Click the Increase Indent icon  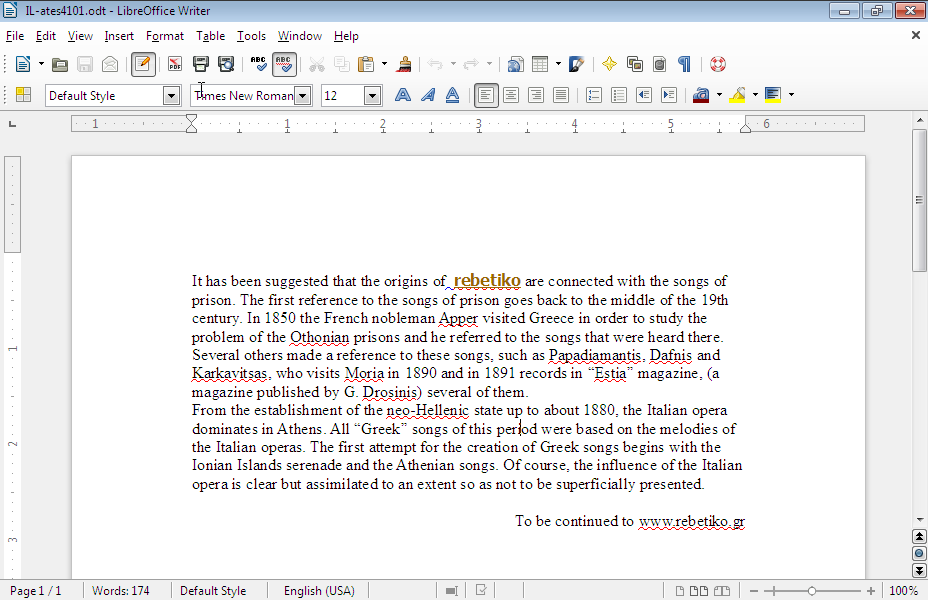click(669, 95)
